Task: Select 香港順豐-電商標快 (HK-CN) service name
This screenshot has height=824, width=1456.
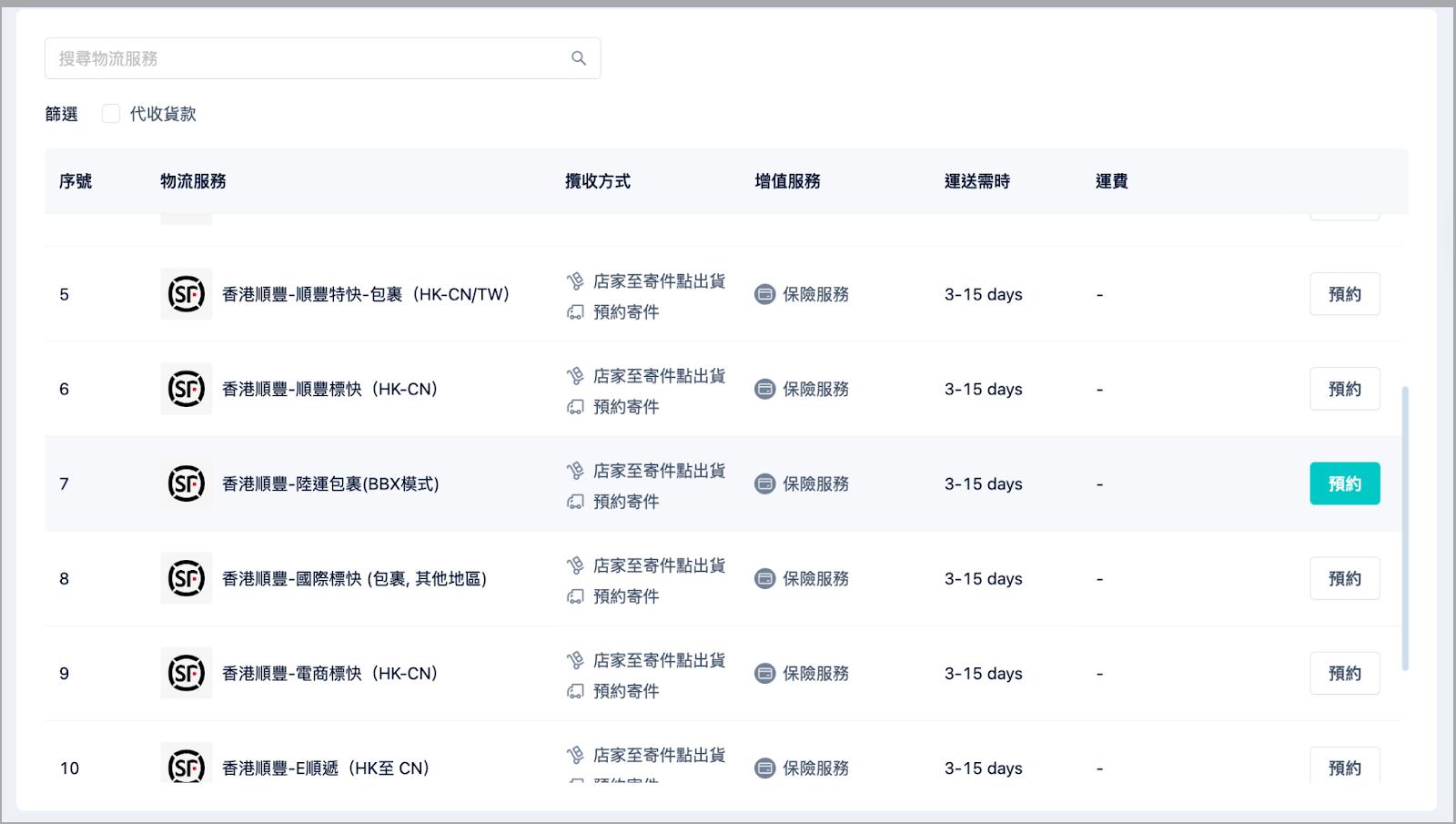Action: [330, 673]
